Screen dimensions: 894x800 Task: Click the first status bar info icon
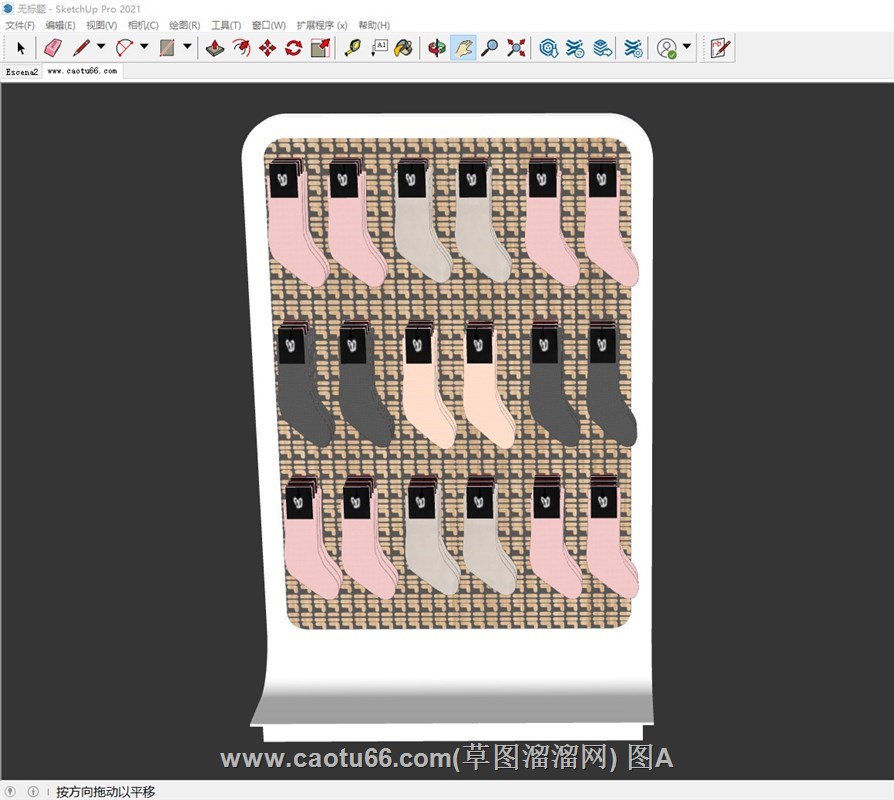pyautogui.click(x=11, y=791)
